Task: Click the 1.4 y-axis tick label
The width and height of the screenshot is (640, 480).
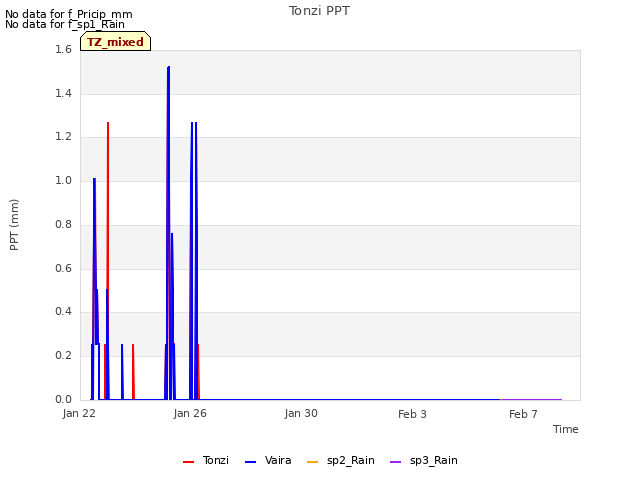Action: (x=63, y=93)
